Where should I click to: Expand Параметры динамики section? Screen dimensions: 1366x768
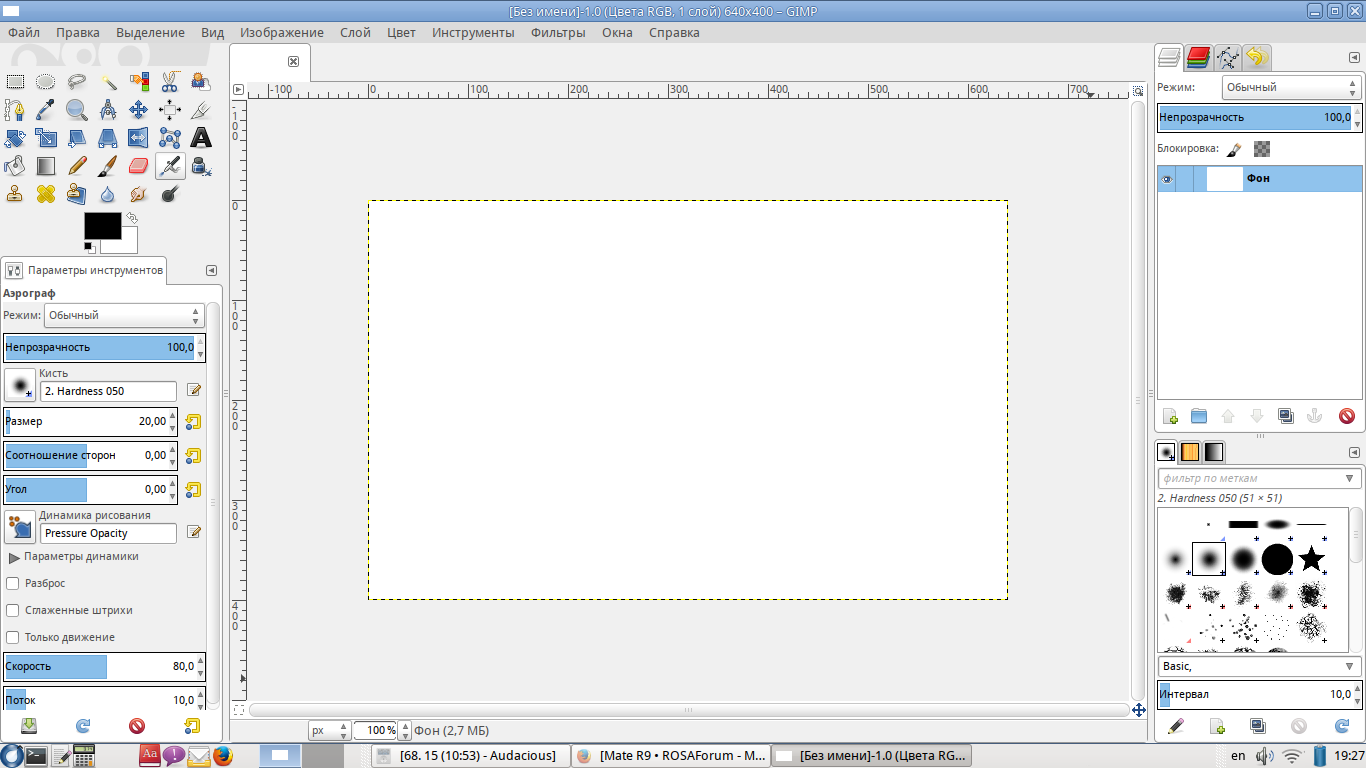14,557
